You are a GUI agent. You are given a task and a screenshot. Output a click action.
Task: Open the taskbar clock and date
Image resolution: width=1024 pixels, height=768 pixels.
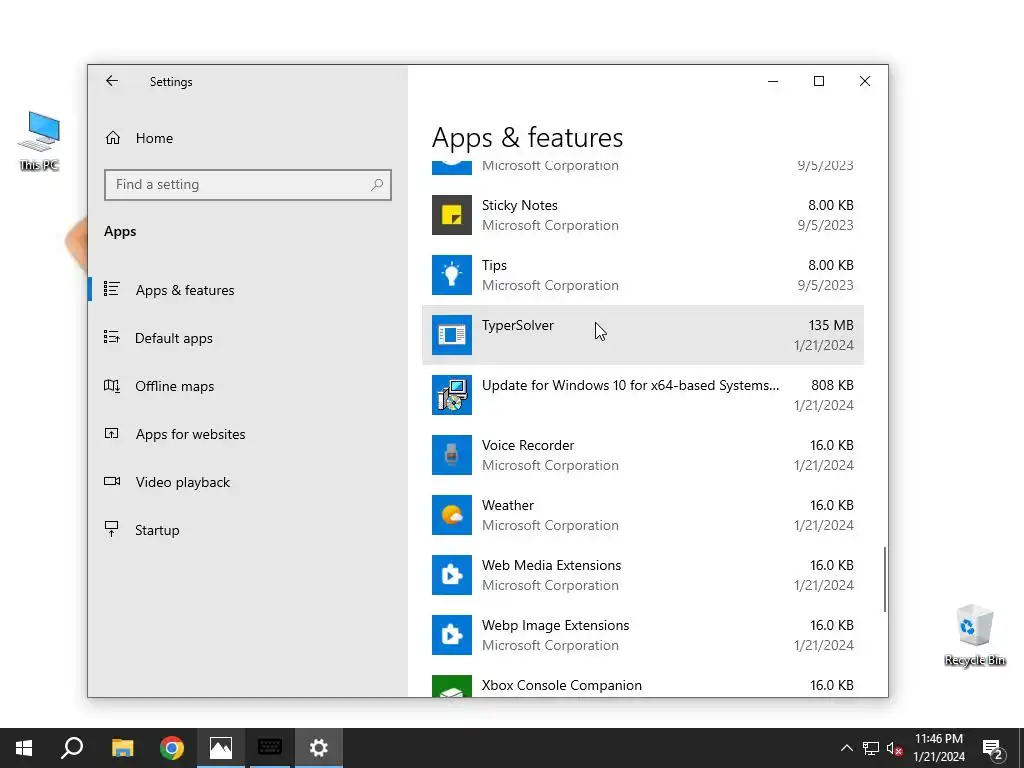[x=939, y=748]
